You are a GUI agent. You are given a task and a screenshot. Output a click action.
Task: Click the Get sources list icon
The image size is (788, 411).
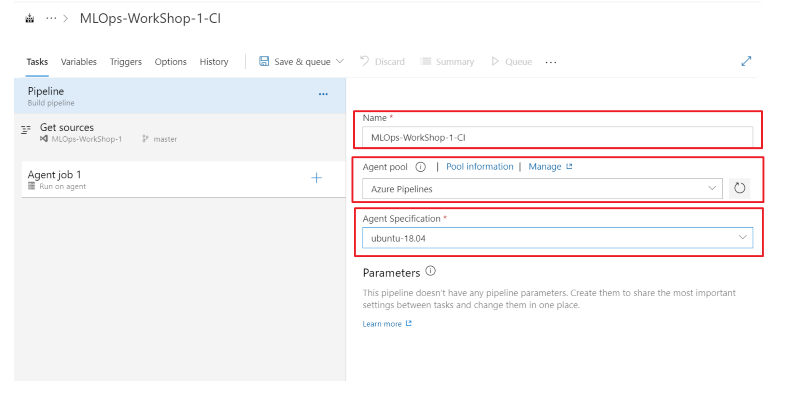[x=26, y=130]
